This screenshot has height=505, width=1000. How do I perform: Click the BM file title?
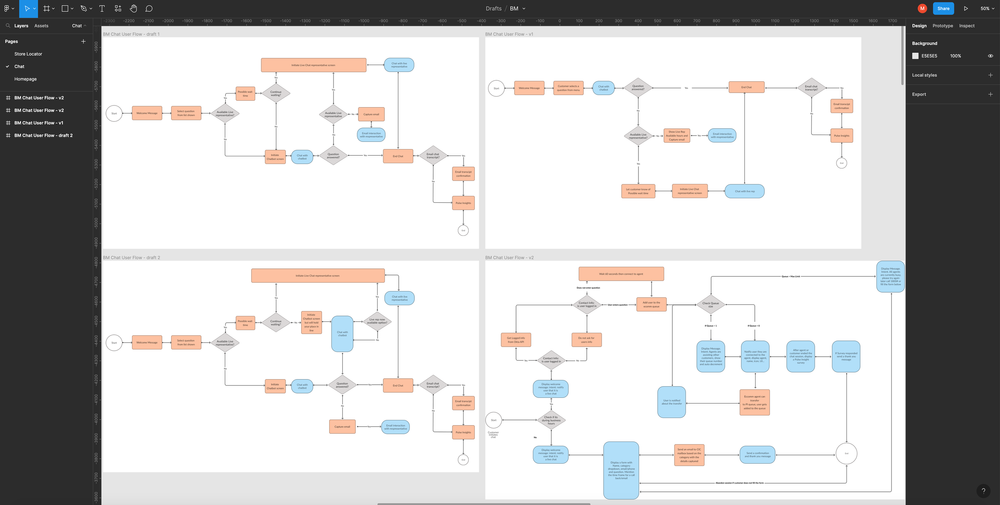click(514, 9)
